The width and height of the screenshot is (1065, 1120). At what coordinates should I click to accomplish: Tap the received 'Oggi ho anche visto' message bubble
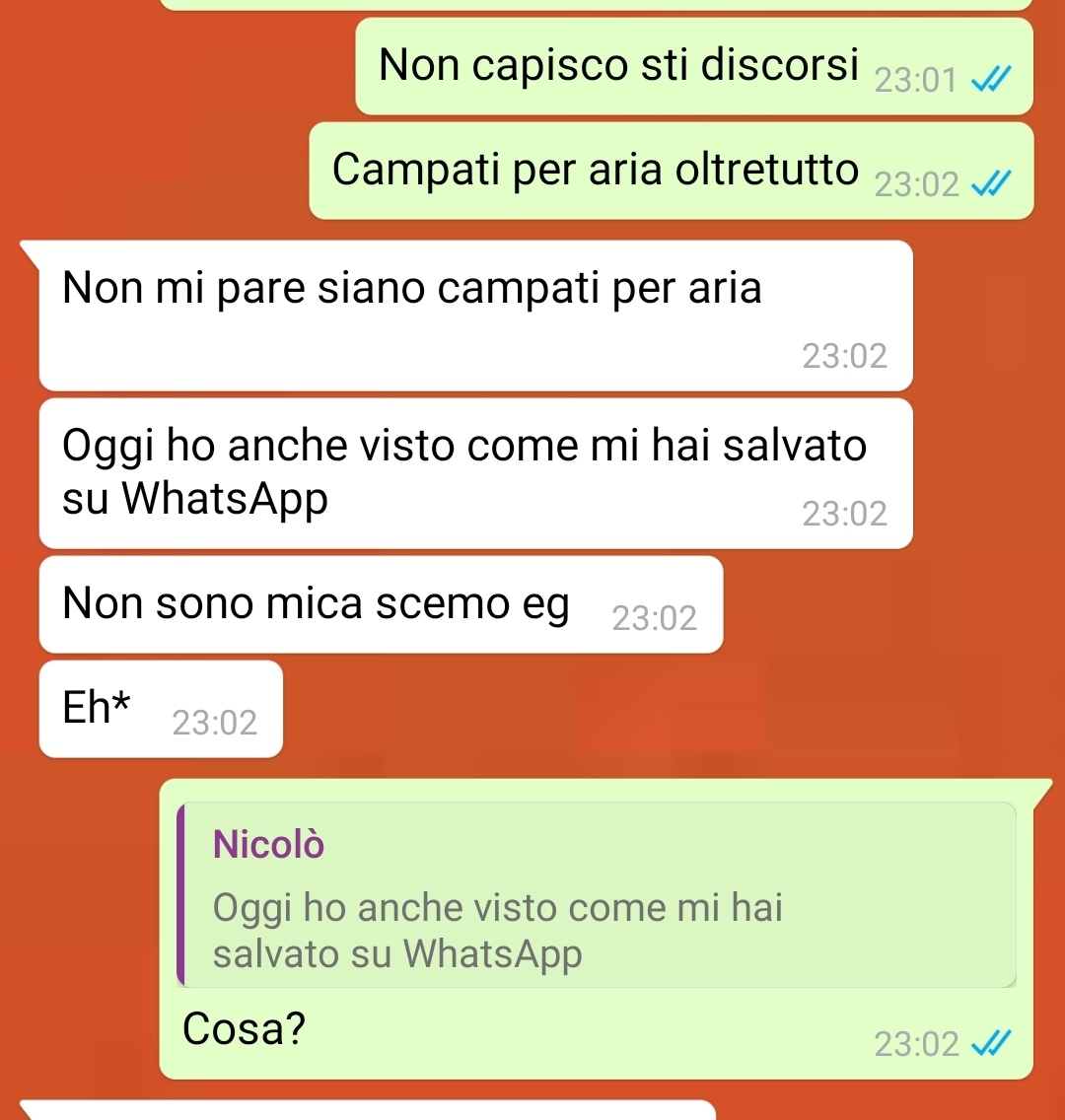click(475, 473)
